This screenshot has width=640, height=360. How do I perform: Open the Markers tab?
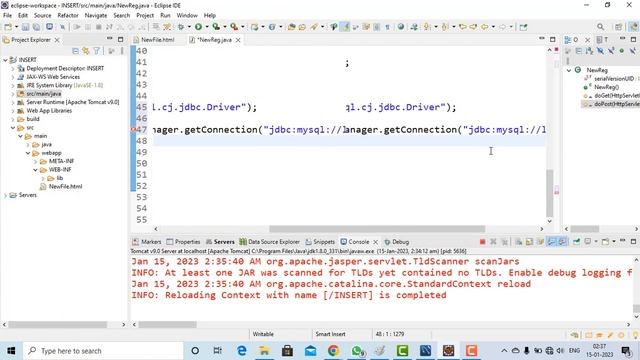pos(147,242)
